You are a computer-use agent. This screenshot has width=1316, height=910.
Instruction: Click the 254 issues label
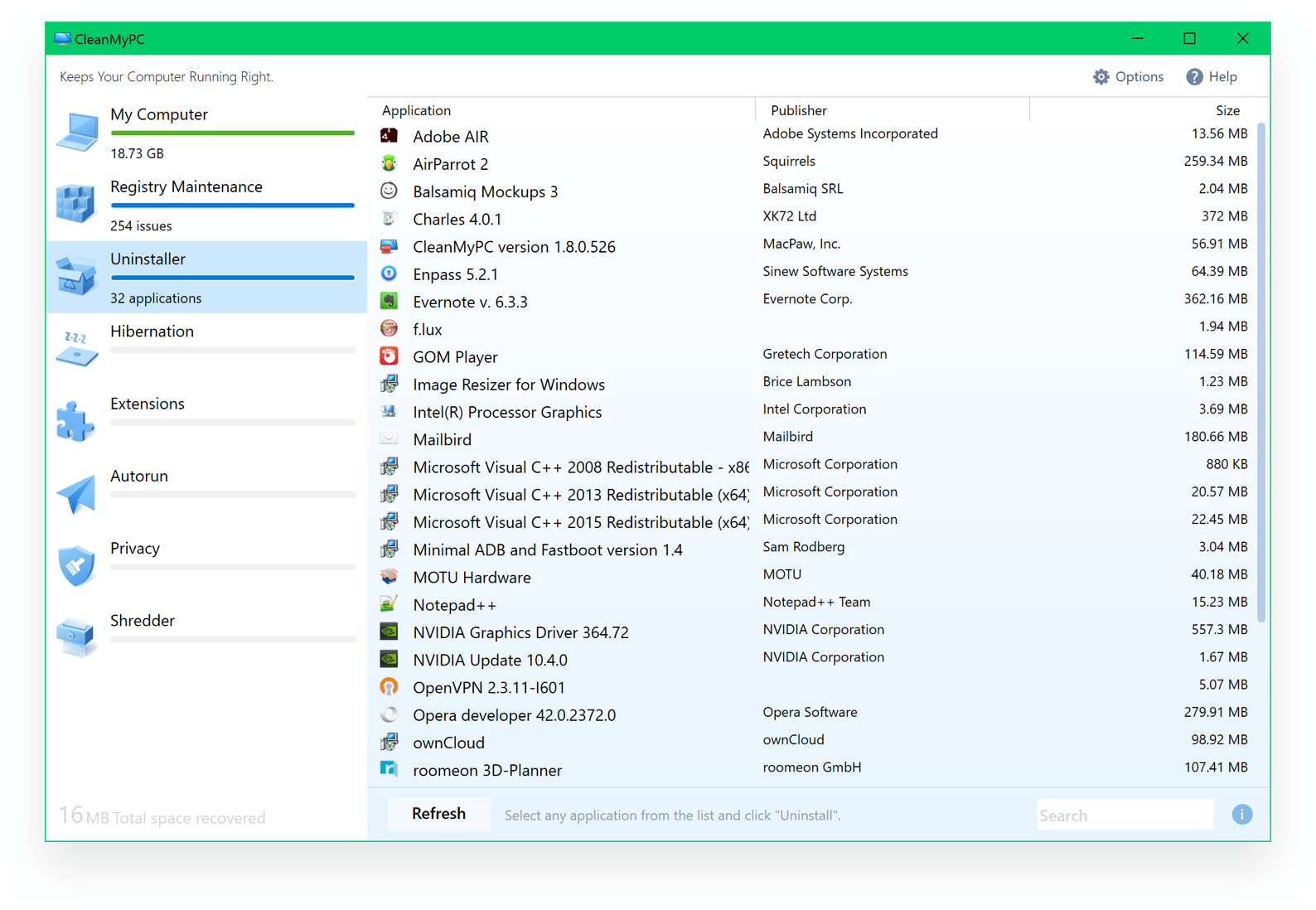[141, 225]
